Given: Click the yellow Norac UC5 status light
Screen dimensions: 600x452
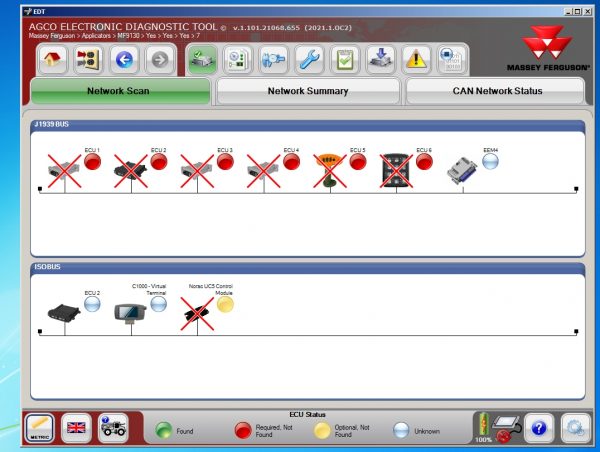Looking at the screenshot, I should pyautogui.click(x=225, y=304).
